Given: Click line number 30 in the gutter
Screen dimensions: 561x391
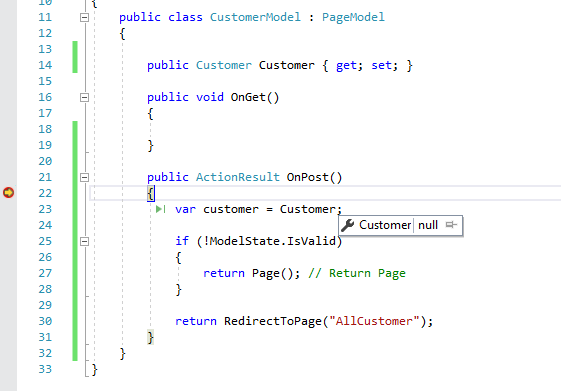Looking at the screenshot, I should [45, 321].
